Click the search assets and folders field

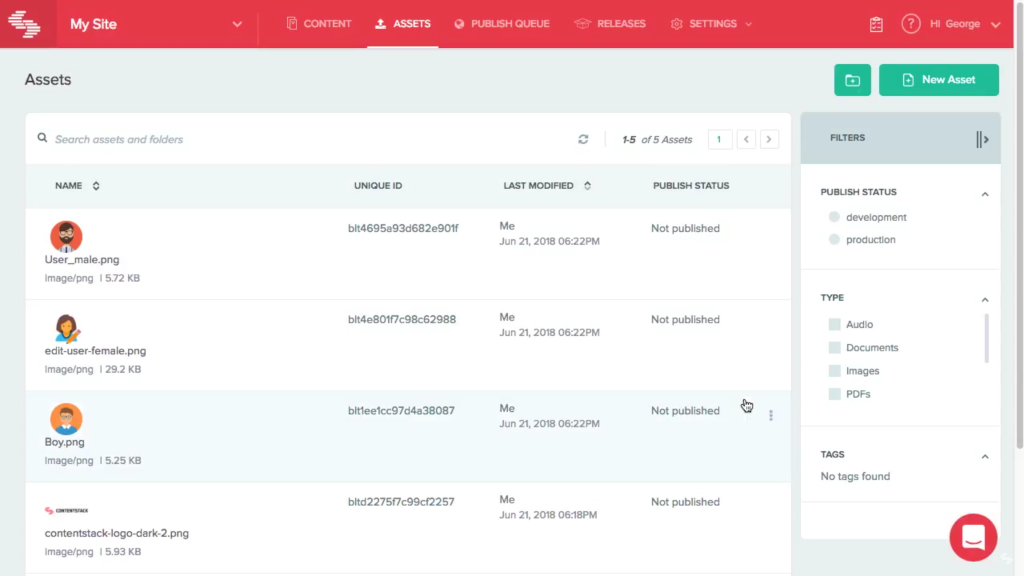(300, 139)
